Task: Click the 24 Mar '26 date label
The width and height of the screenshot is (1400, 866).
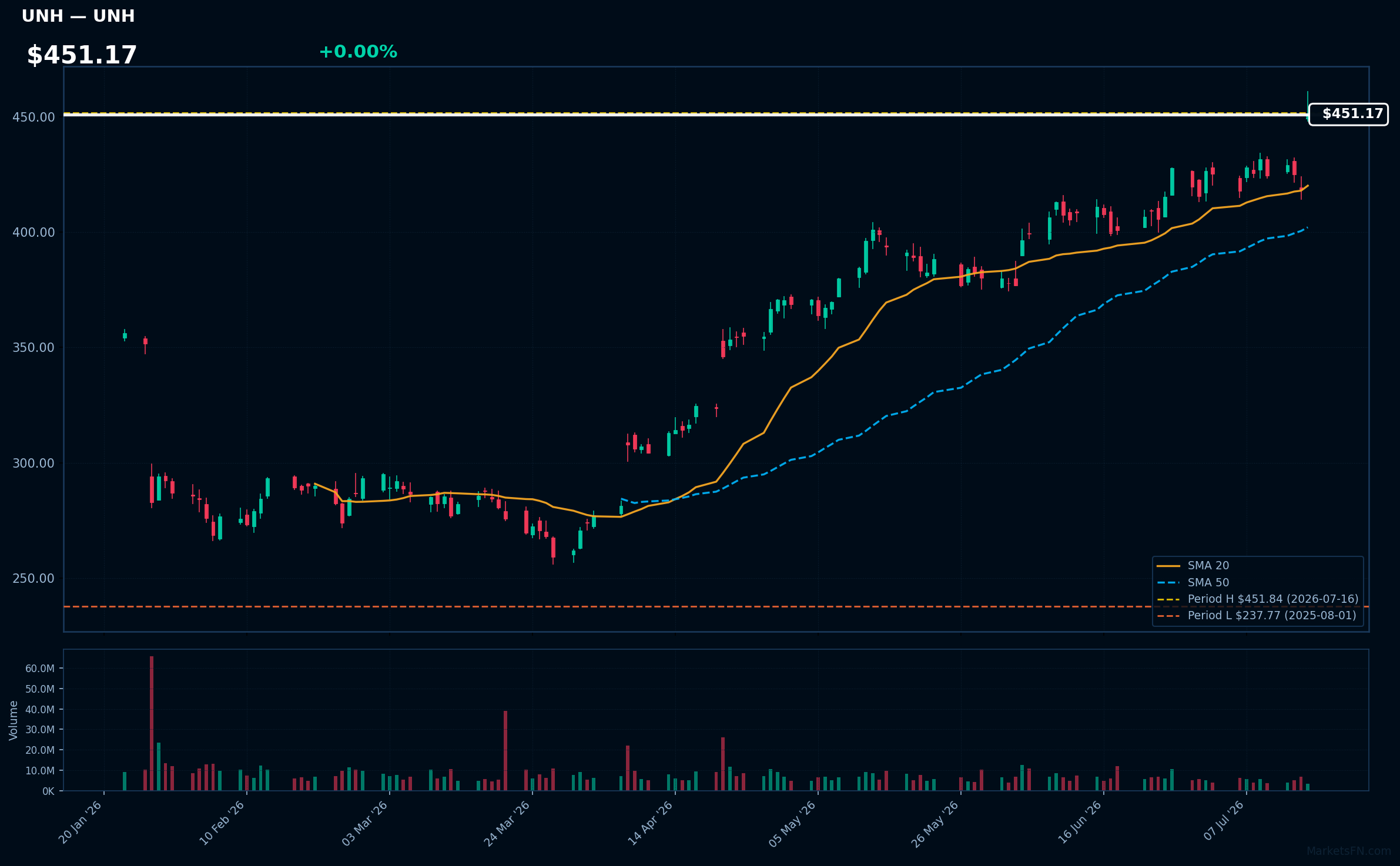Action: tap(507, 823)
